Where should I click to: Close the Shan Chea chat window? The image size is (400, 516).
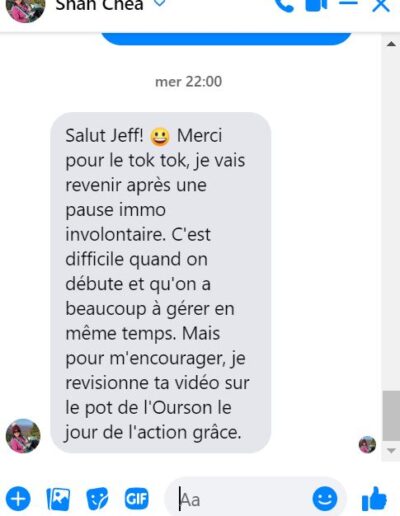381,5
